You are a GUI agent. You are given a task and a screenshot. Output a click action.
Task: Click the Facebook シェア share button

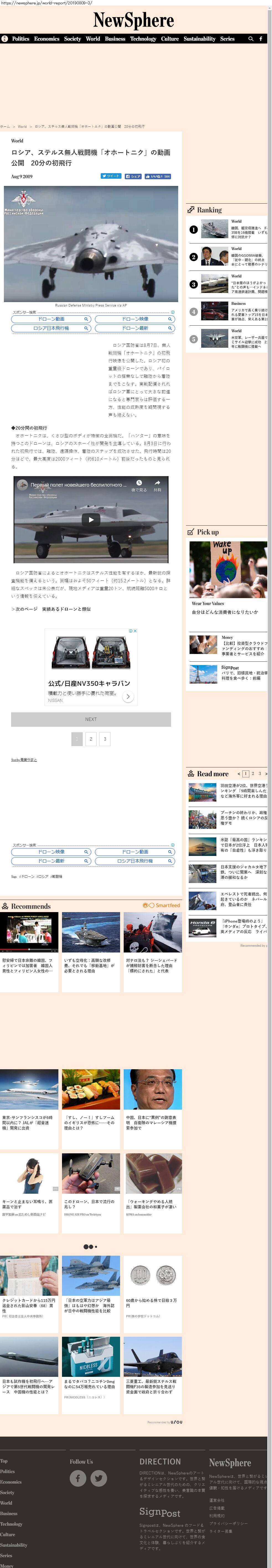pyautogui.click(x=133, y=176)
